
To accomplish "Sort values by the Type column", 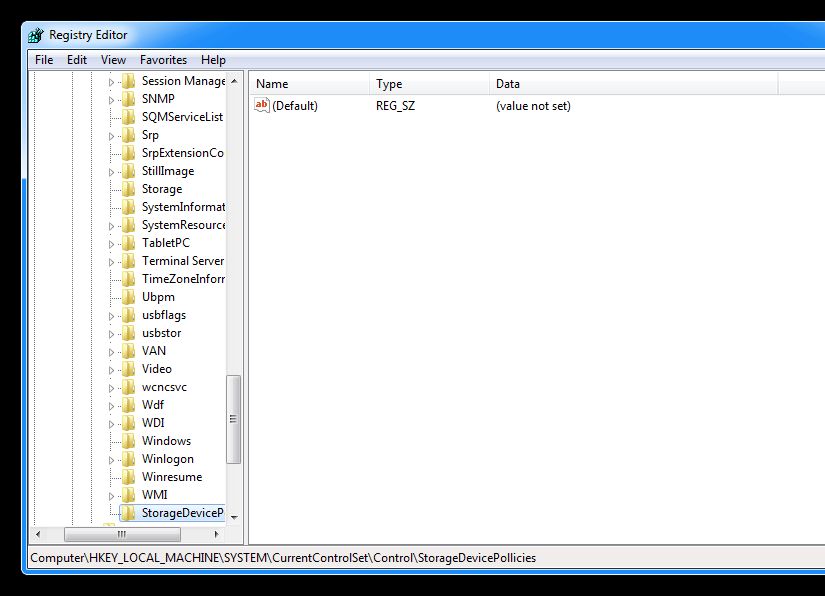I will point(429,84).
